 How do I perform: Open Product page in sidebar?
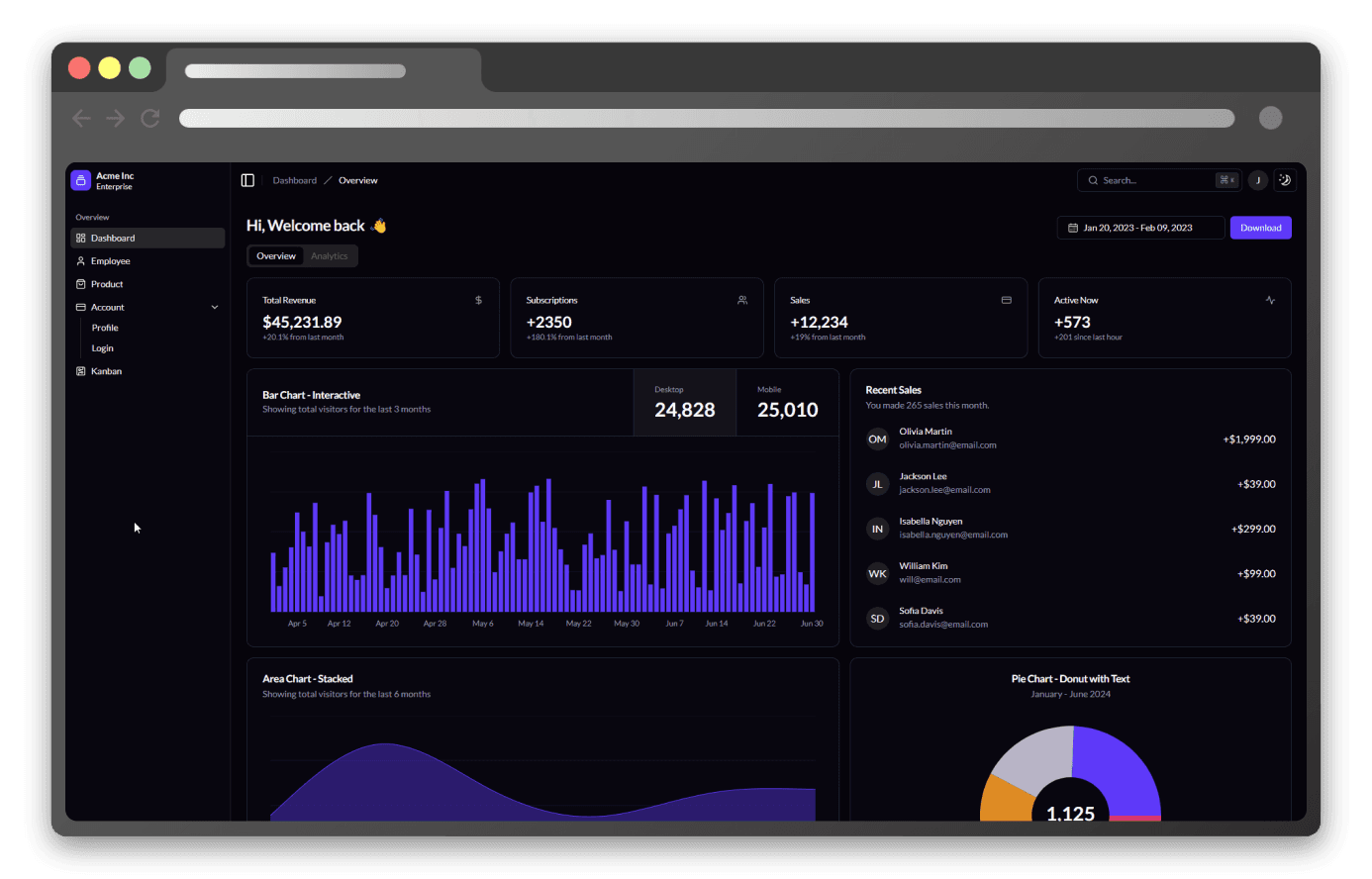click(107, 284)
